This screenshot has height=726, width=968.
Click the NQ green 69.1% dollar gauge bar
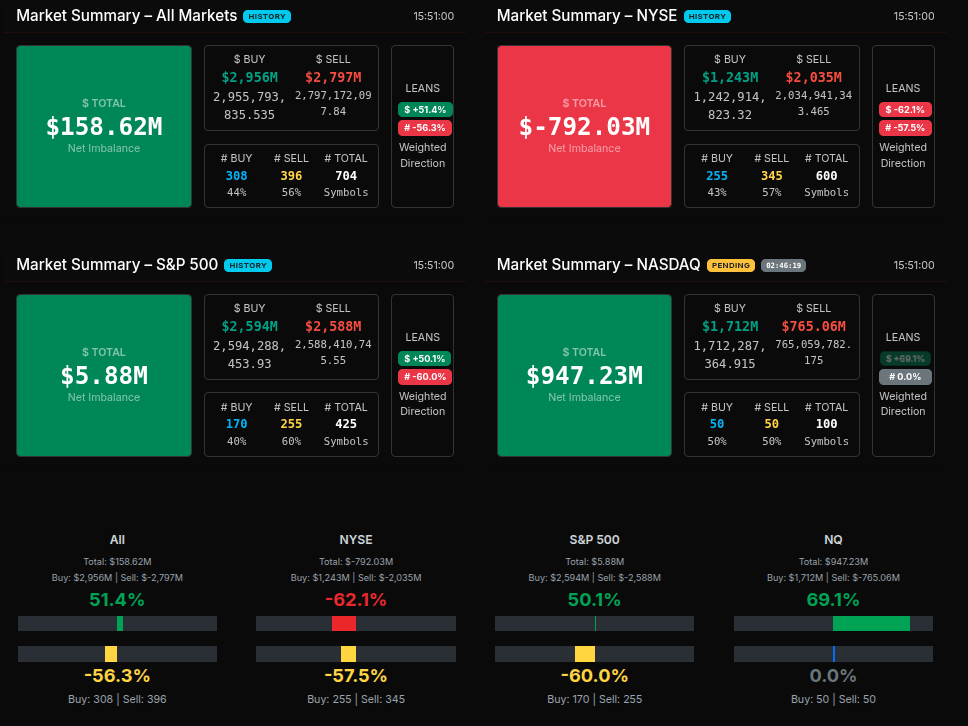871,623
